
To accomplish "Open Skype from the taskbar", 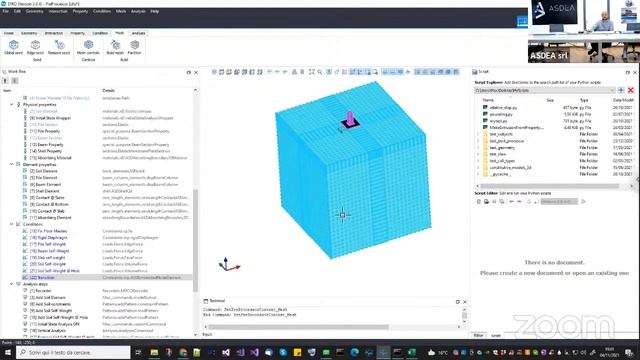I will click(283, 352).
